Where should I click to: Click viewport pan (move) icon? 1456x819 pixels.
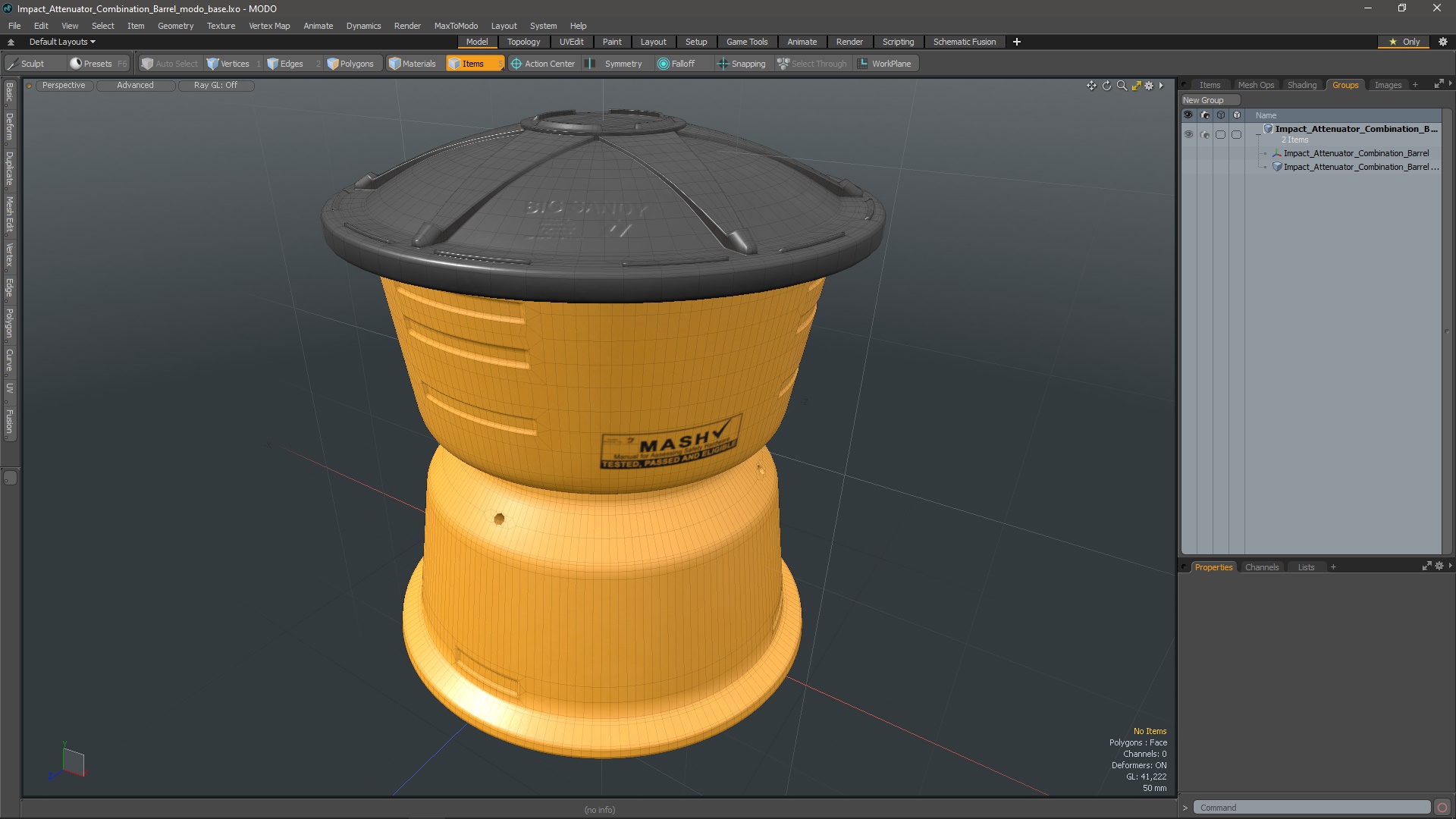click(1091, 86)
